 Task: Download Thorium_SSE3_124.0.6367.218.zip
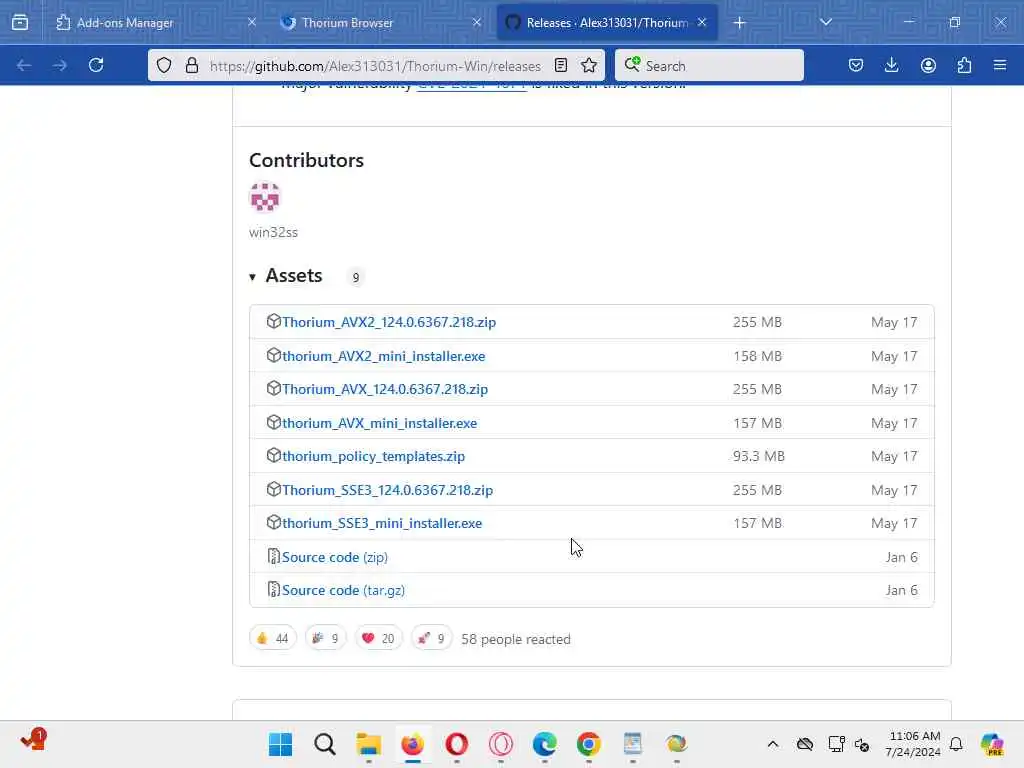(x=387, y=490)
